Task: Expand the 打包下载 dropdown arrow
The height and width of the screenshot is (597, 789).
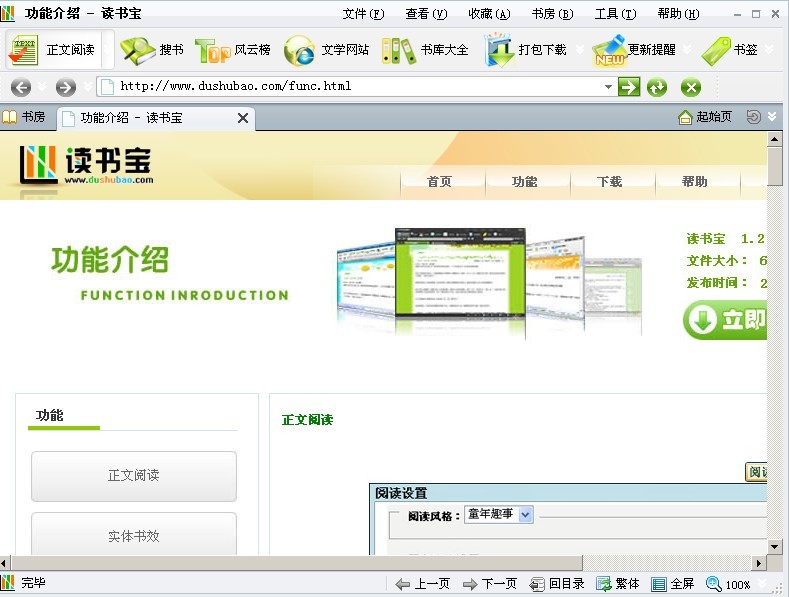Action: pos(580,49)
